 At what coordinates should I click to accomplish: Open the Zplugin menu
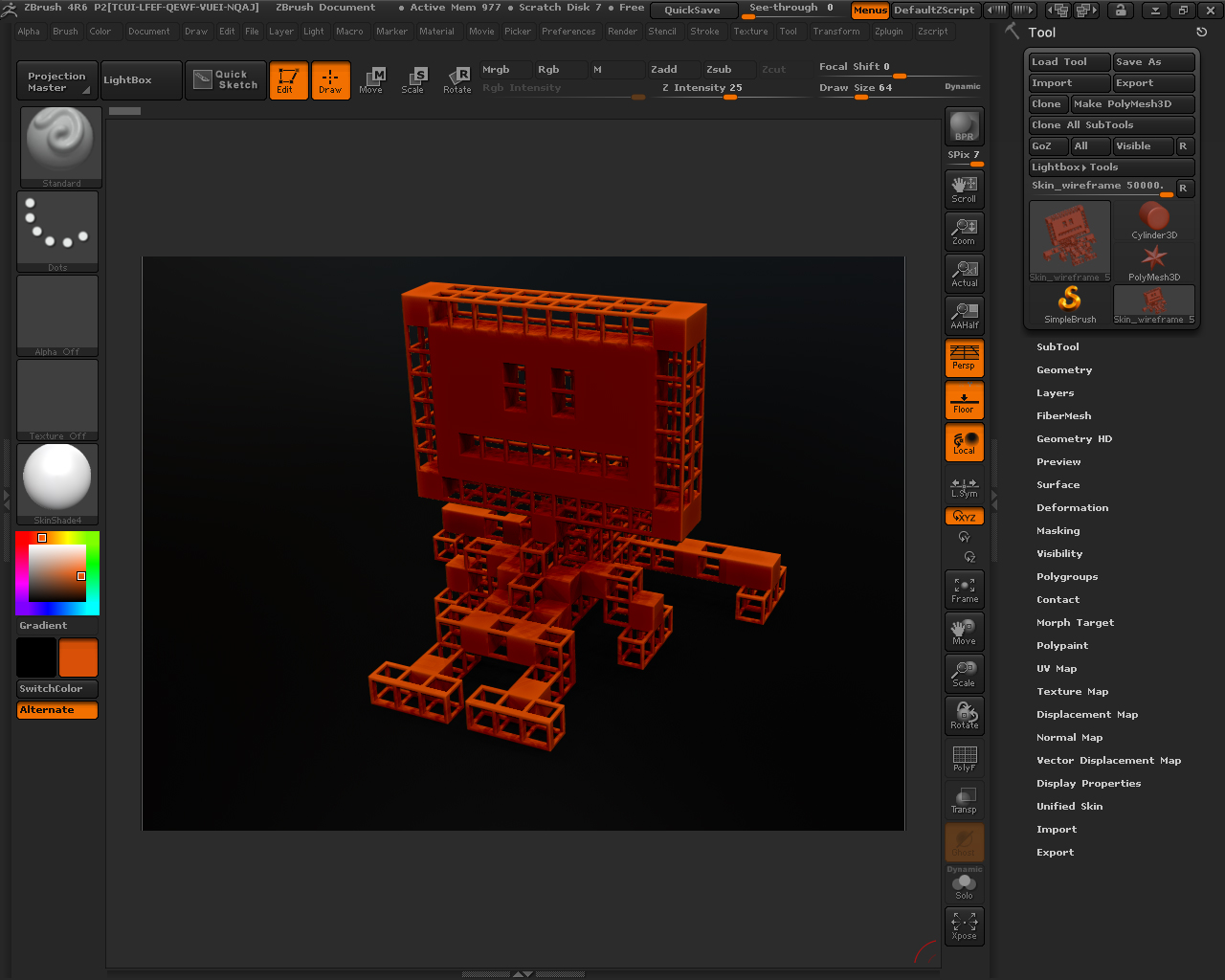pos(888,32)
